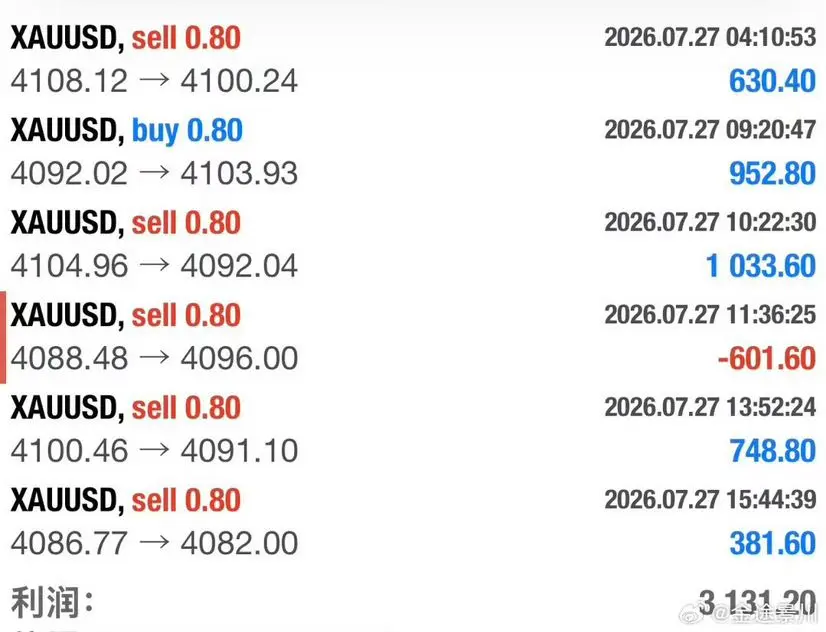Select the losing trade showing -601.60
826x632 pixels.
pos(413,337)
